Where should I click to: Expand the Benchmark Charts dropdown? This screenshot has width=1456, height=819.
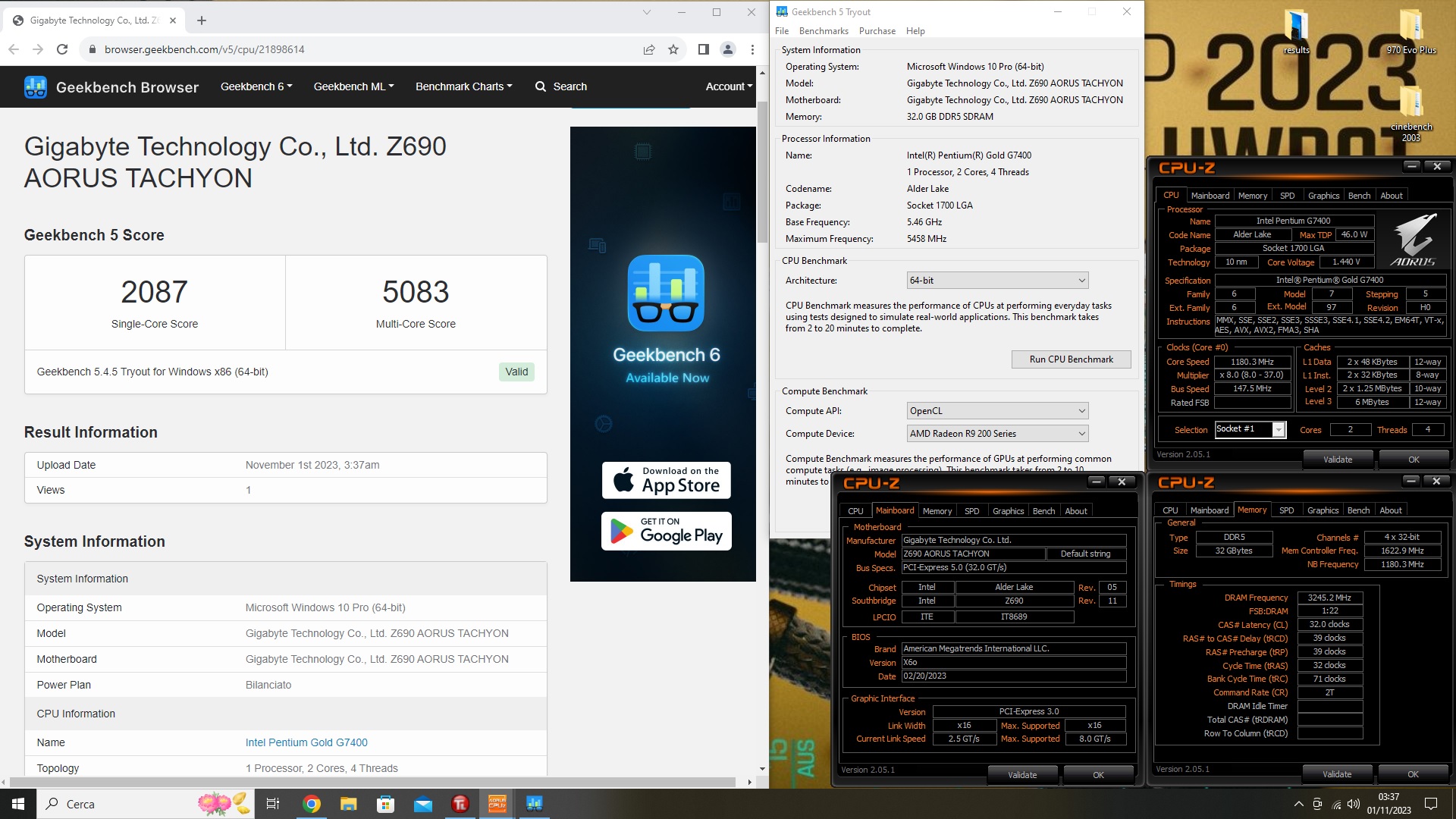463,86
